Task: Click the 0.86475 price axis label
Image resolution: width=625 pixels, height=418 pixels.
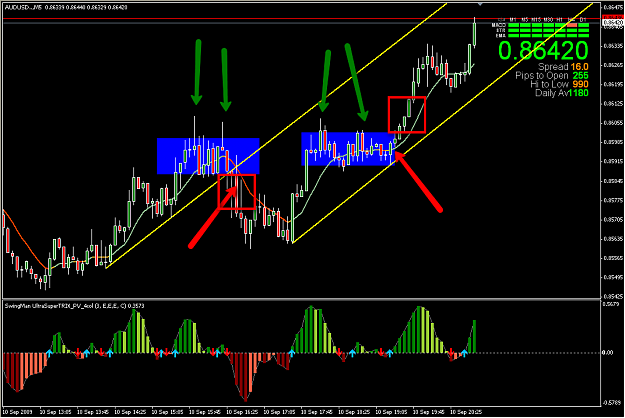Action: click(614, 7)
